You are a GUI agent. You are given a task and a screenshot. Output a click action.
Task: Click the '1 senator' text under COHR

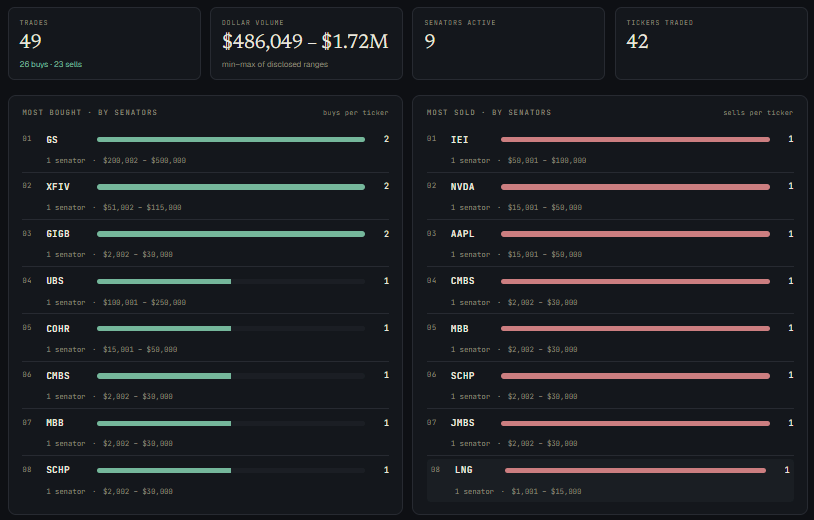66,349
